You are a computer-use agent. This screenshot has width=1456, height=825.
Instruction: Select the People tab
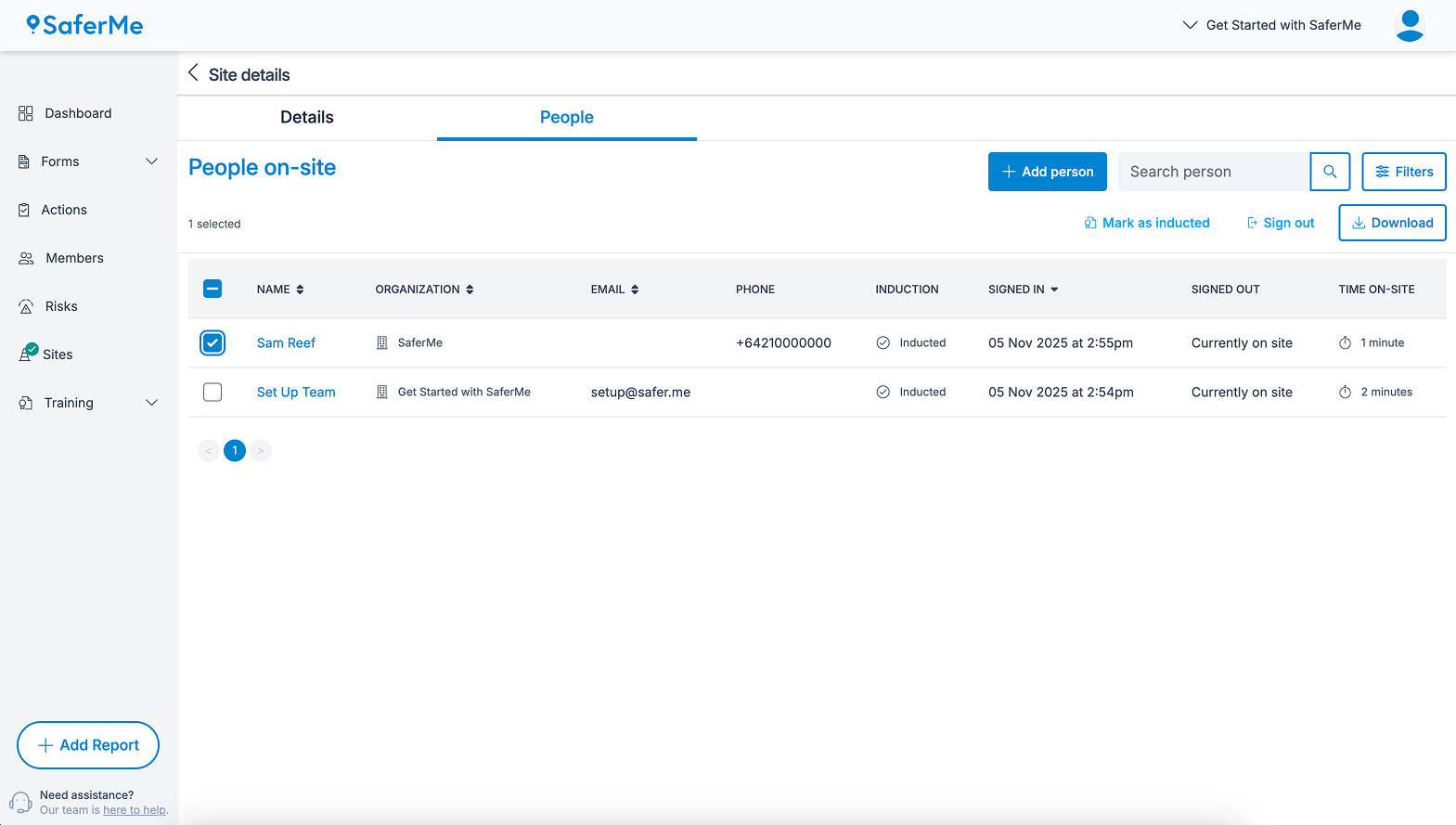point(566,118)
